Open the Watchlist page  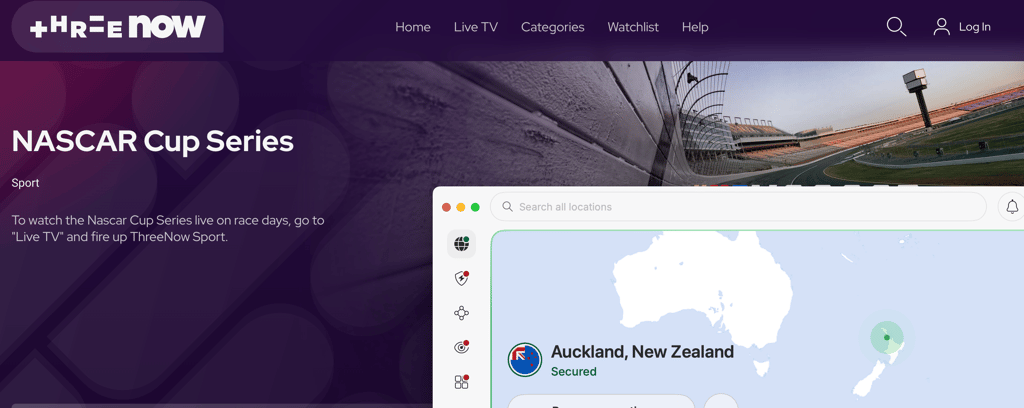(633, 27)
